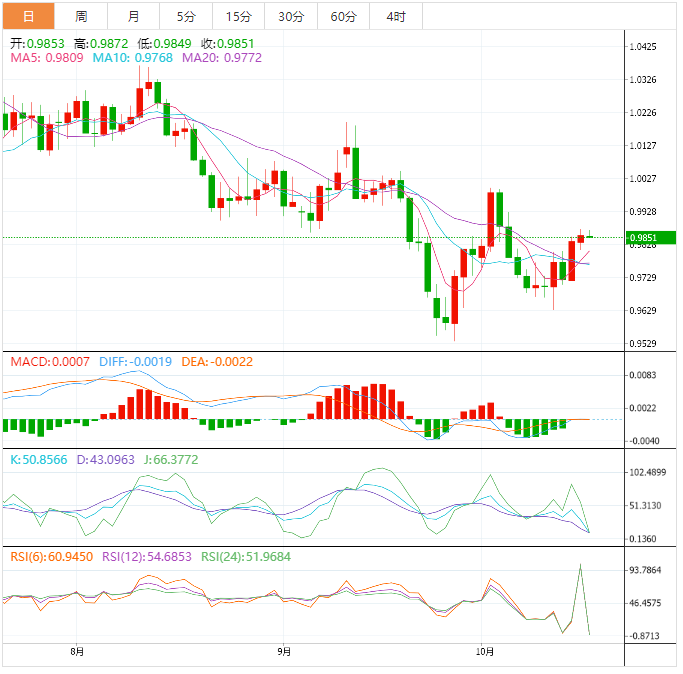683x674 pixels.
Task: Click the MA10: 0.9768 indicator label
Action: click(132, 58)
